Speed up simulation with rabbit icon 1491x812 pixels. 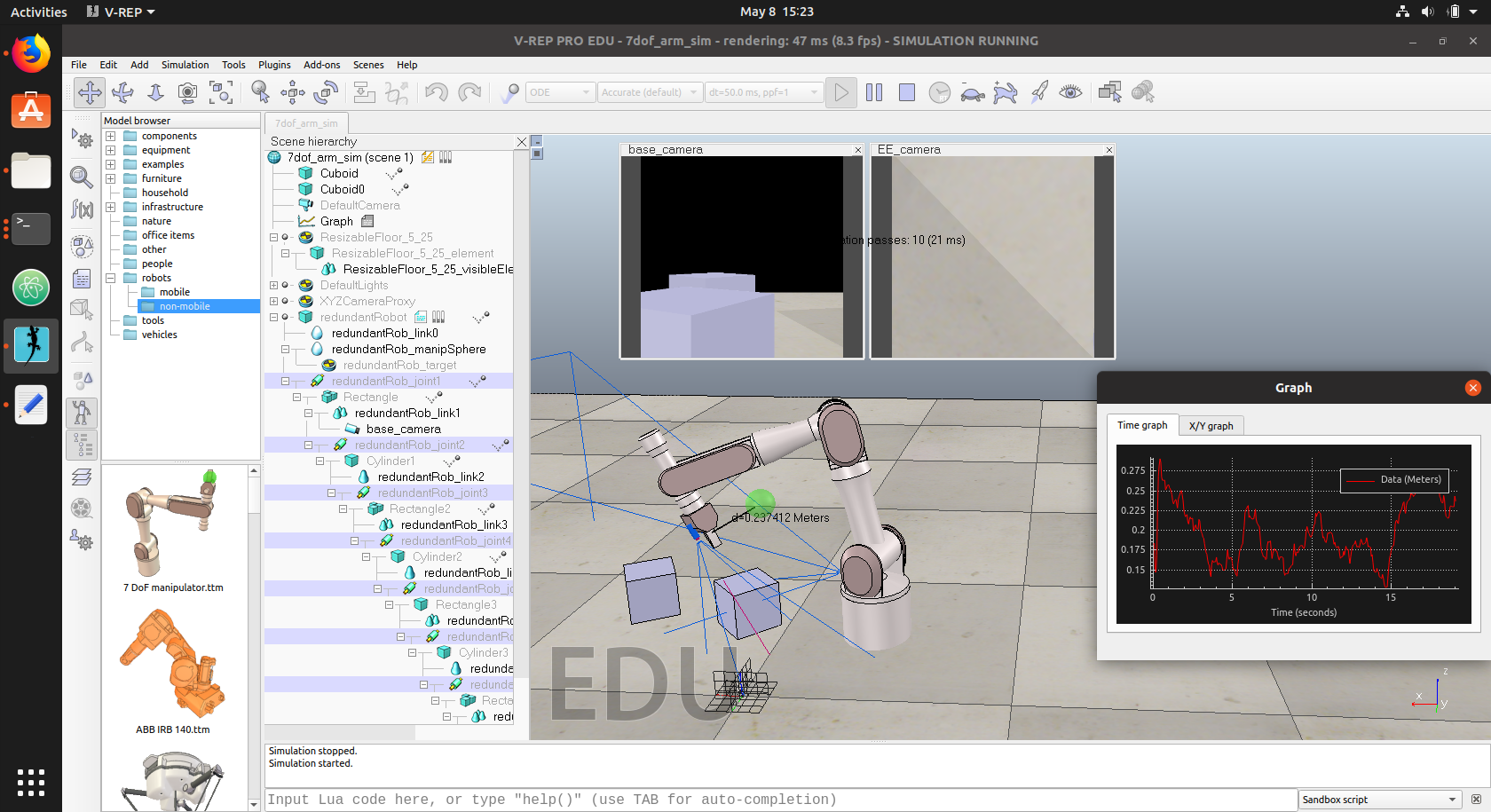pyautogui.click(x=1006, y=92)
